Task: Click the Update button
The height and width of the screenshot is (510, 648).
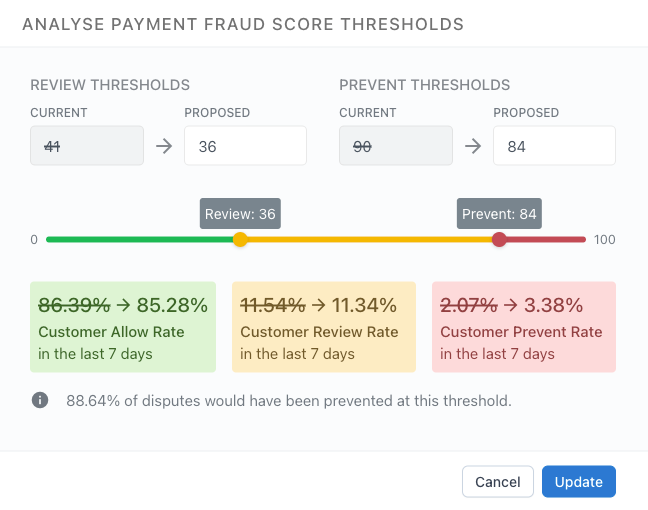Action: click(x=579, y=481)
